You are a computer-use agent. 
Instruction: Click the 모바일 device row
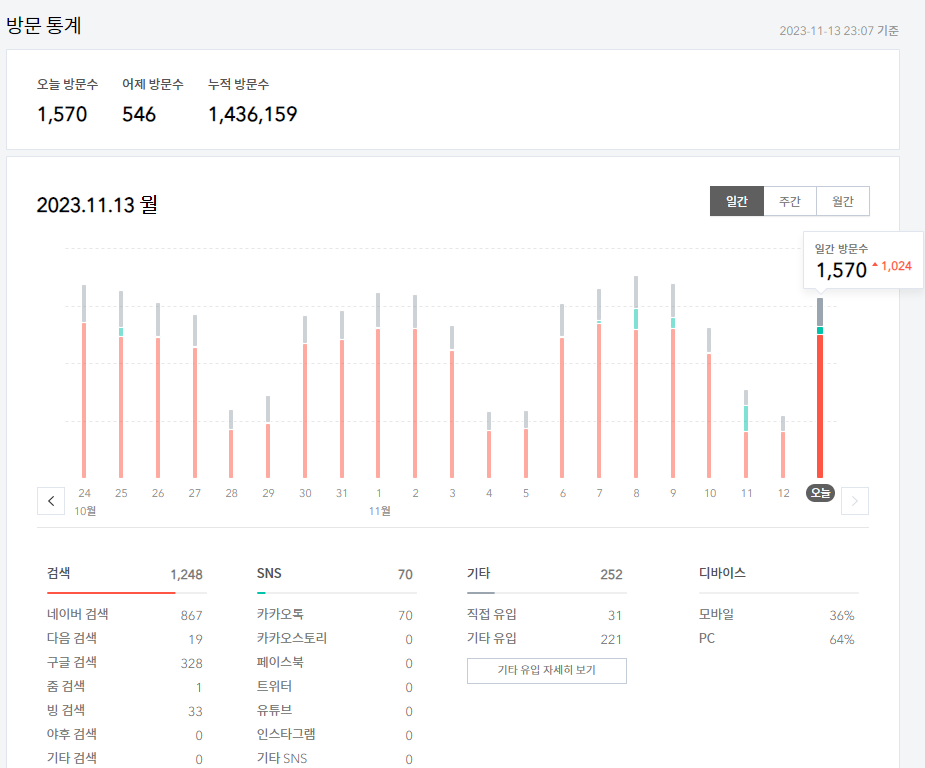click(x=777, y=615)
